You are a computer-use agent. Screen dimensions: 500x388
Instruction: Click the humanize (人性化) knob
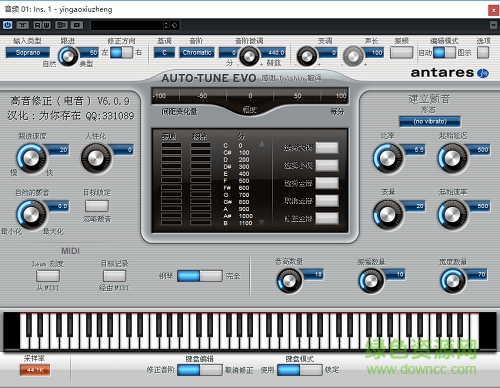coord(96,159)
